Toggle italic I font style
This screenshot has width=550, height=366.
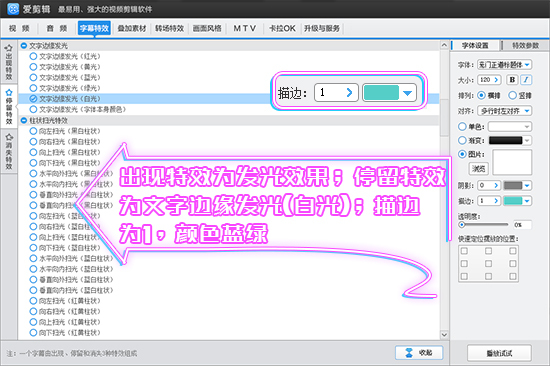click(x=526, y=80)
